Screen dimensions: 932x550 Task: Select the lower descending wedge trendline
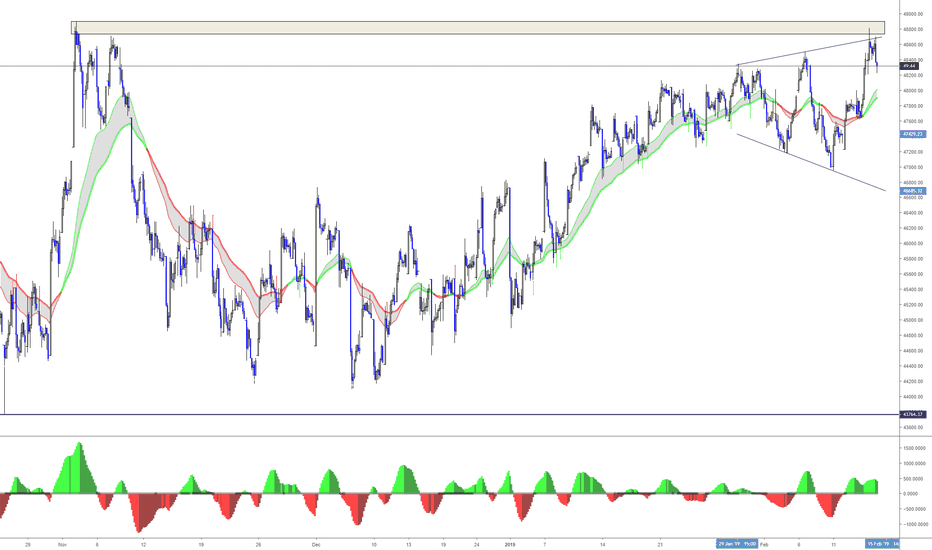click(811, 162)
